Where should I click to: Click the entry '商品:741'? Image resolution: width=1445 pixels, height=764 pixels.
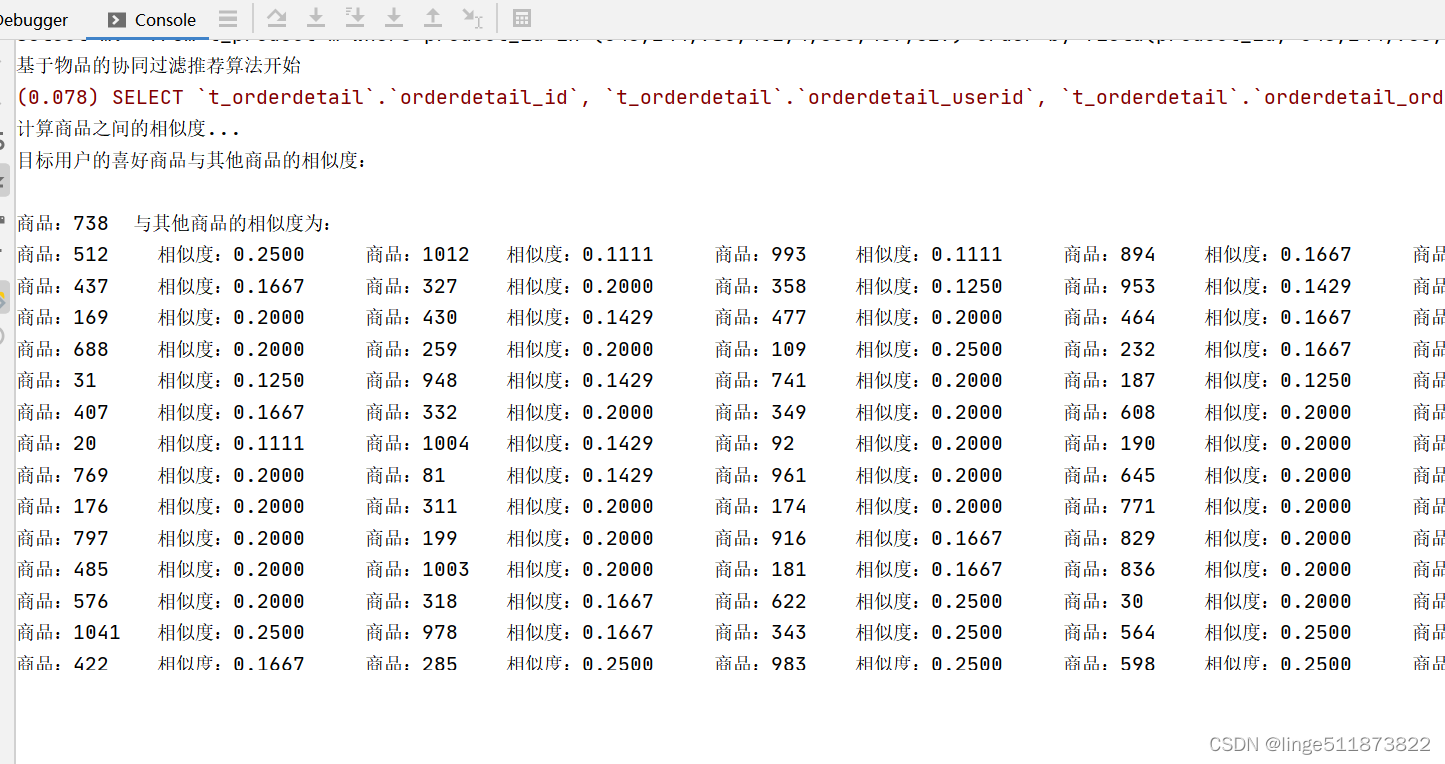(761, 380)
